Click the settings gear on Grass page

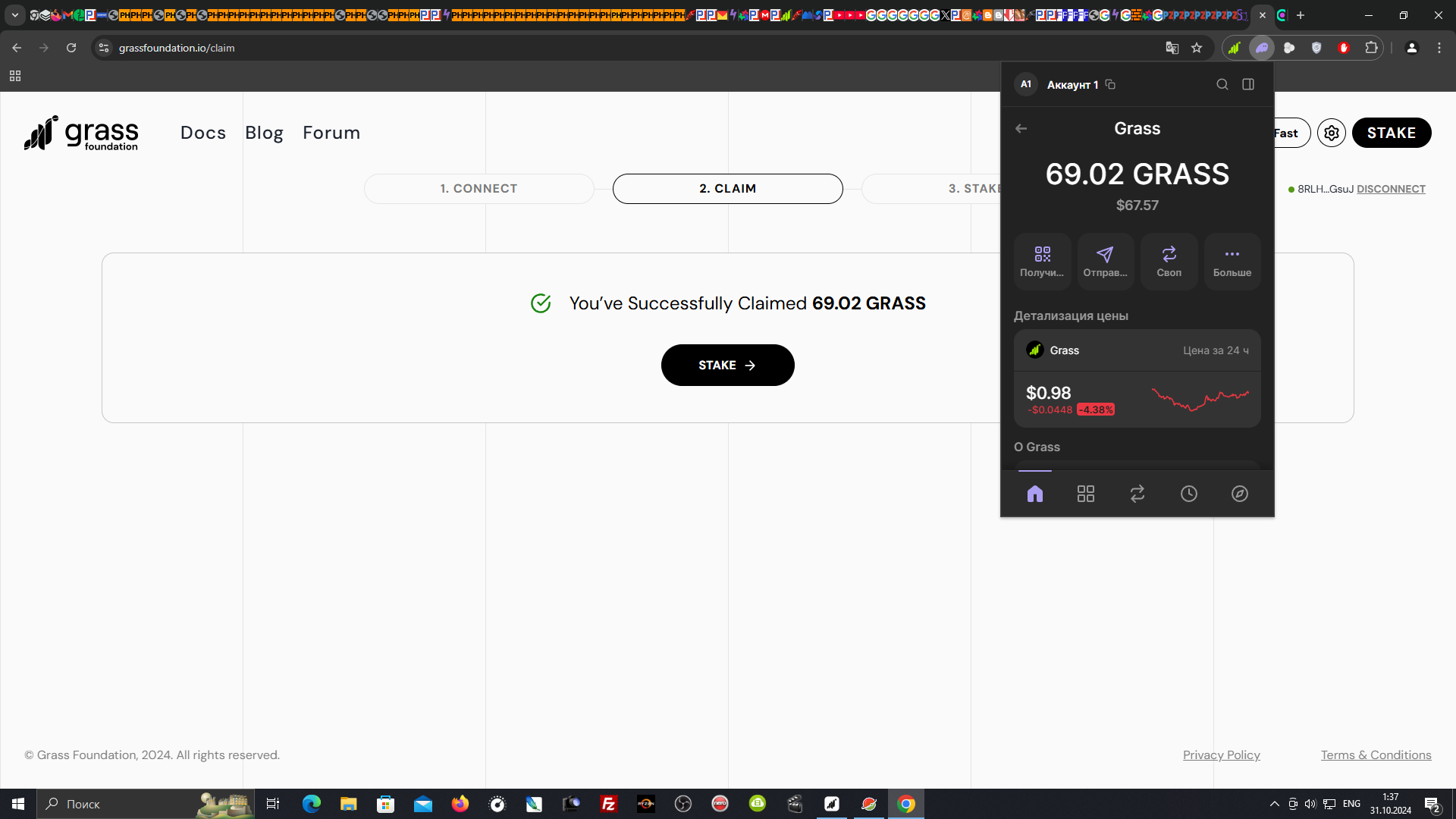coord(1332,133)
